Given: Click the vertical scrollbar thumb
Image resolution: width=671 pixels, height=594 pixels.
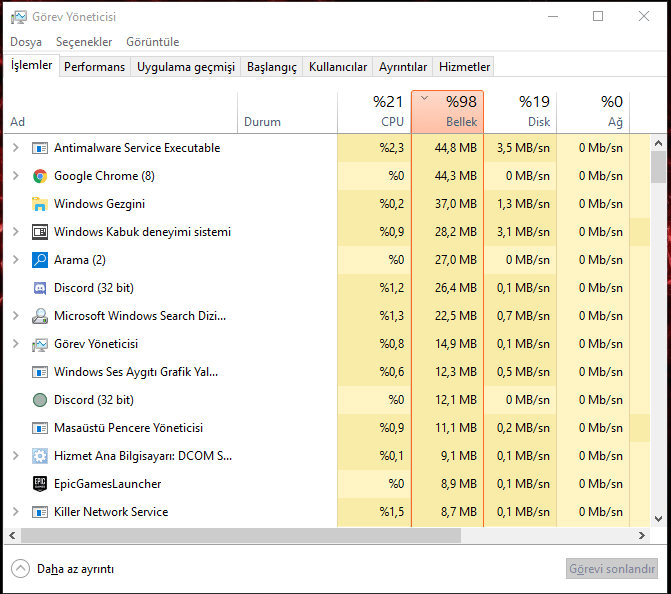Looking at the screenshot, I should tap(659, 167).
